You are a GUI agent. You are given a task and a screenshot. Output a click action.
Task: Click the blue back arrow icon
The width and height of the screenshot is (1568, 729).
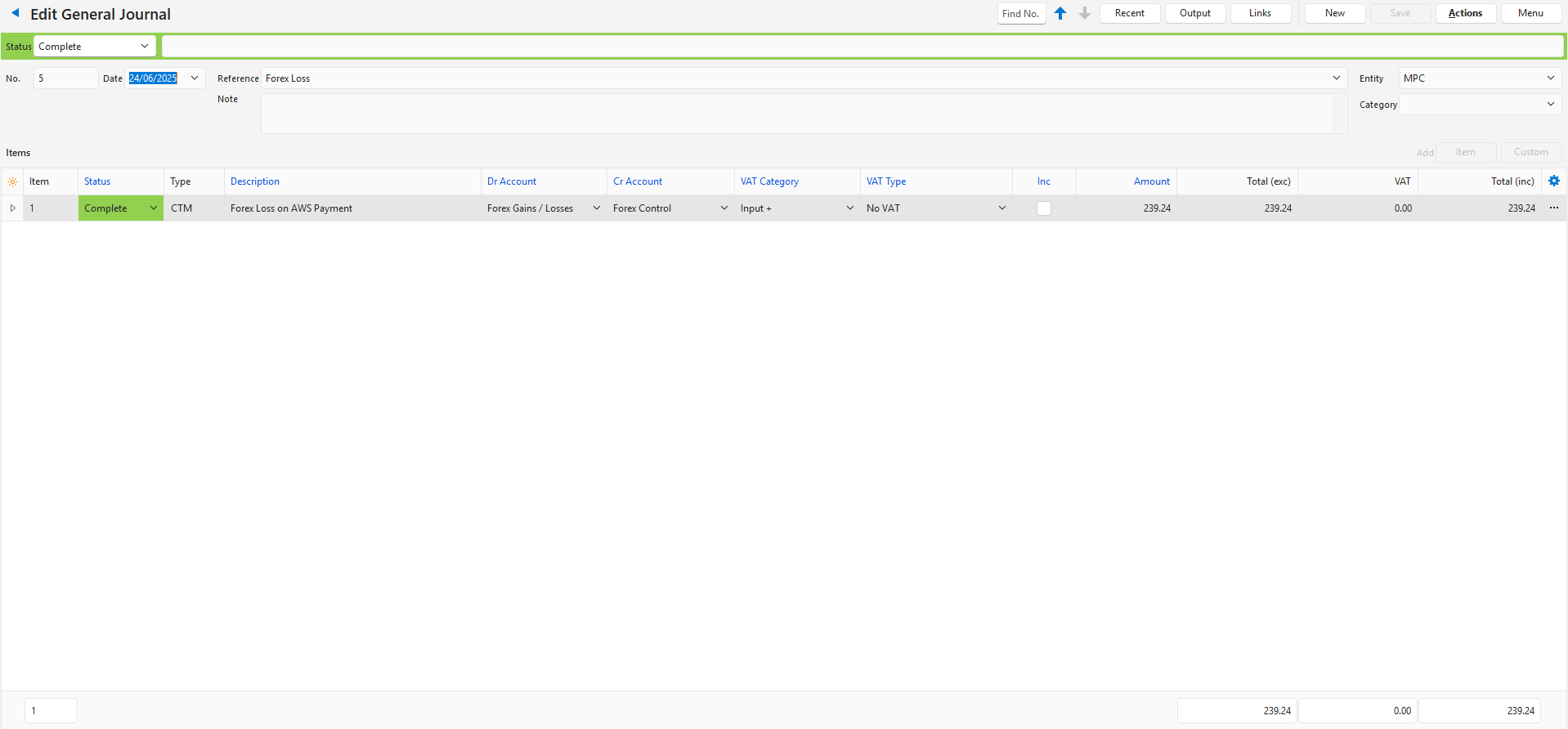pyautogui.click(x=15, y=13)
